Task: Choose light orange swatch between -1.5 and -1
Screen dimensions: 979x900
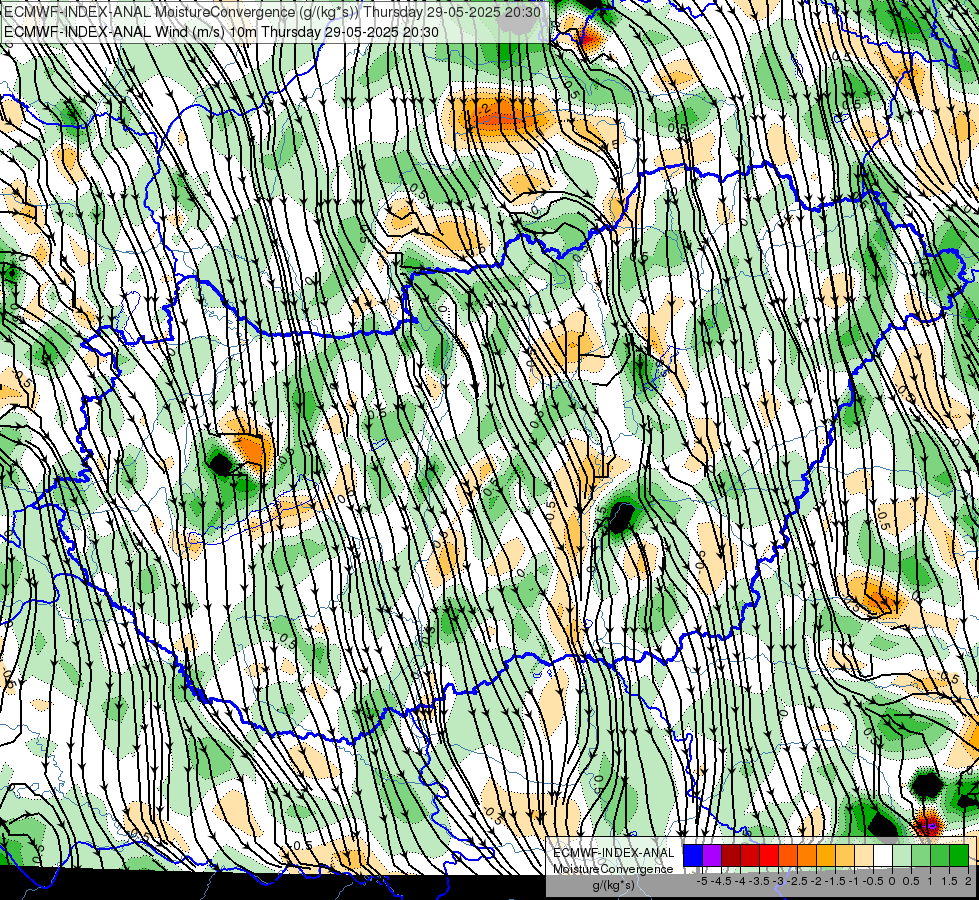Action: [845, 856]
